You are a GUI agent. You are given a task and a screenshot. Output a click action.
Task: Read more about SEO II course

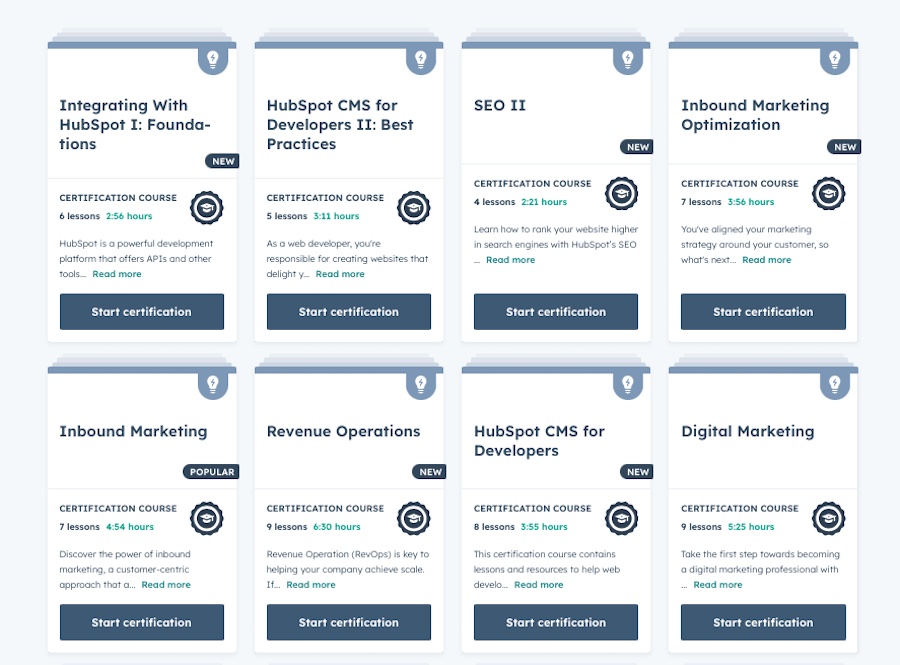(511, 260)
